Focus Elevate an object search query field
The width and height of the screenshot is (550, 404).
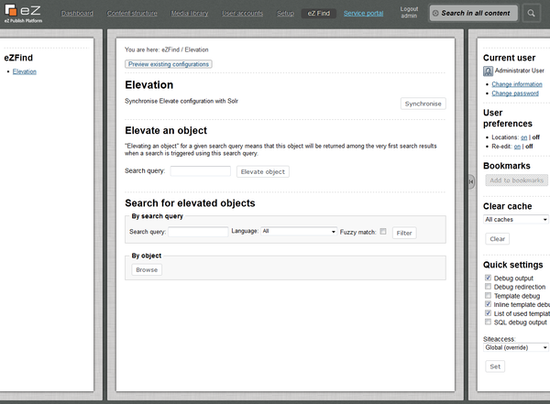(x=201, y=171)
